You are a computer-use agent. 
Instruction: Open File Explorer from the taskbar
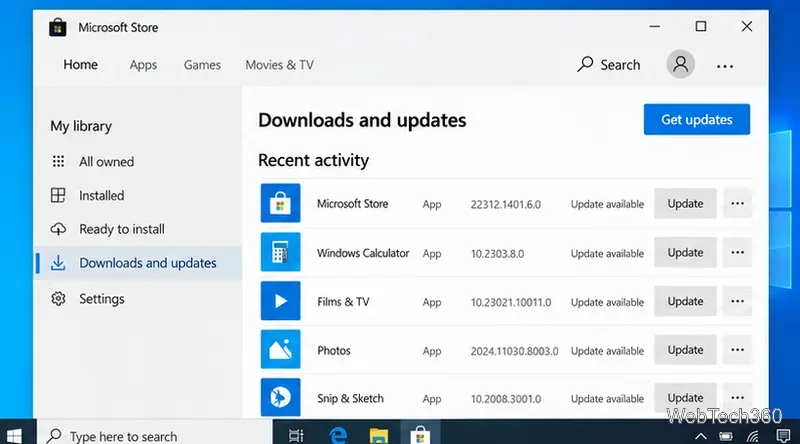click(x=379, y=435)
